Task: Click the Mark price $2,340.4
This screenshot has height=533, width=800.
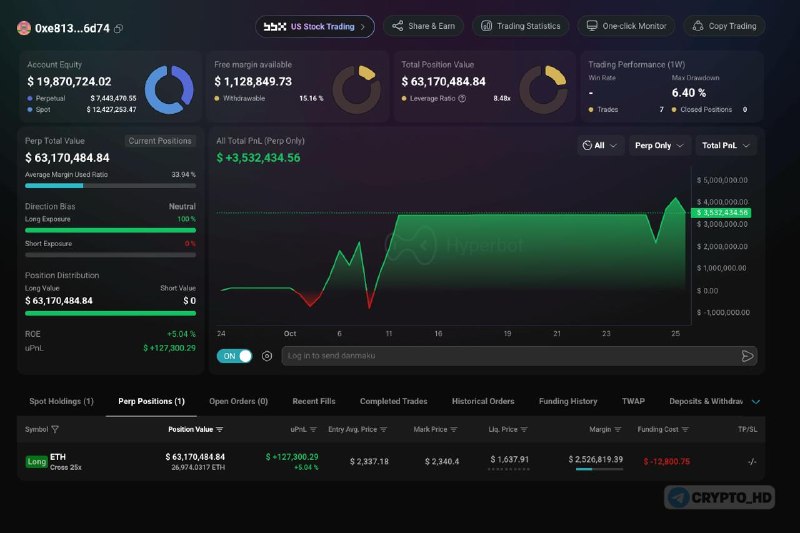Action: coord(442,462)
